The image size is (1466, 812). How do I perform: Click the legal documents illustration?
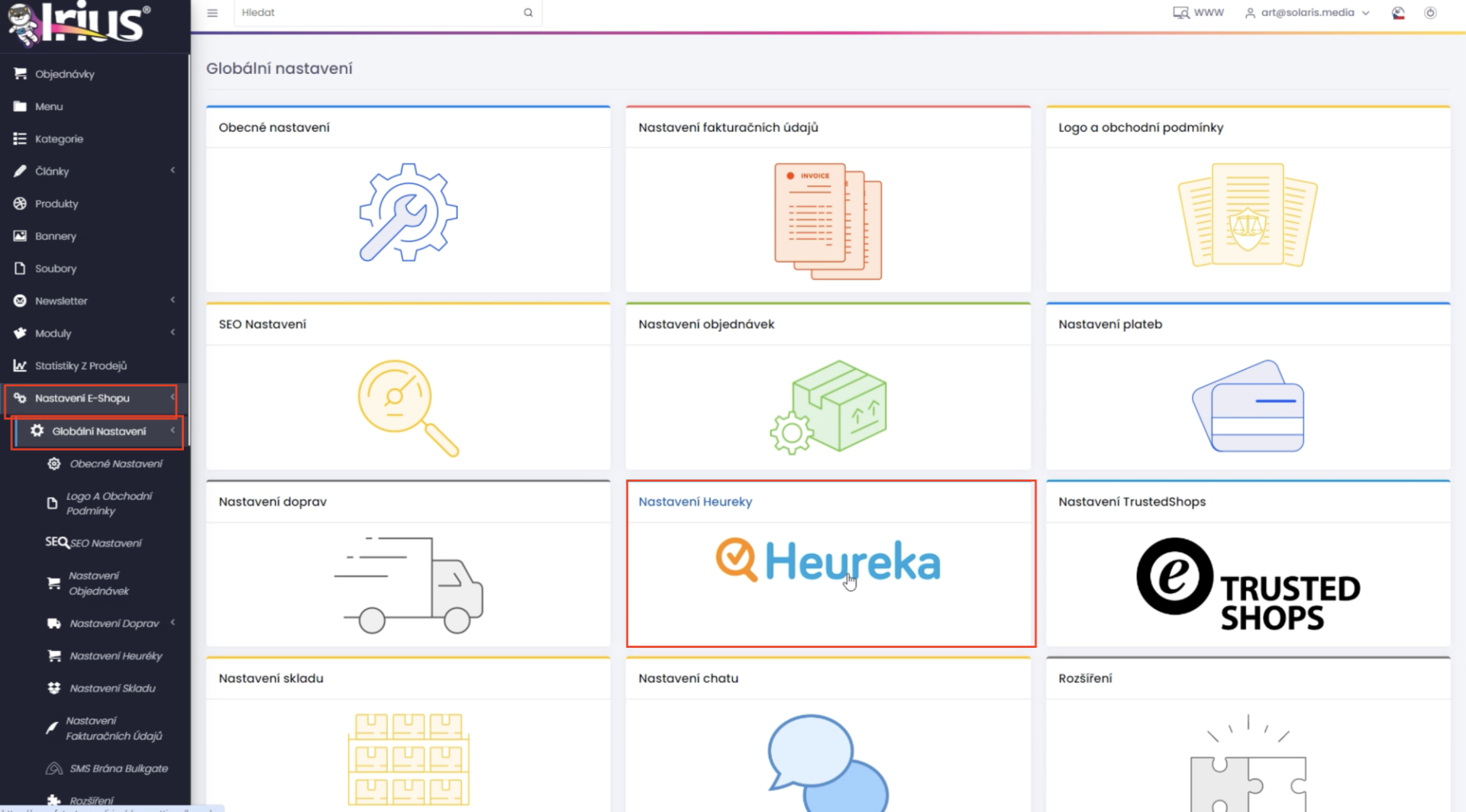tap(1248, 214)
